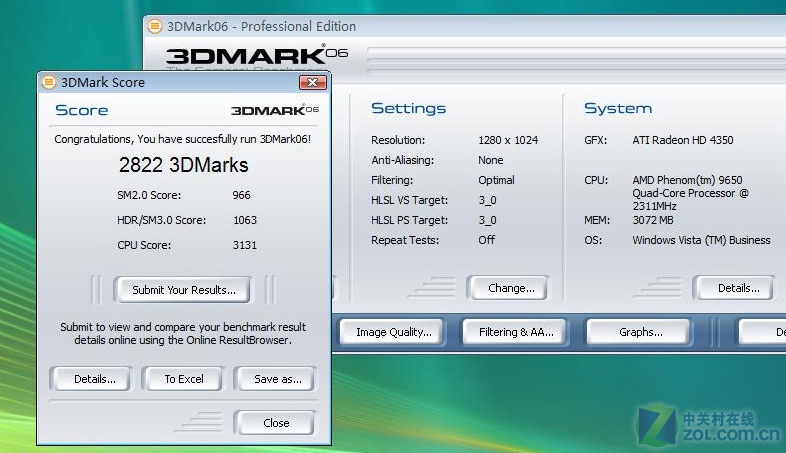786x453 pixels.
Task: Click Change... under Settings
Action: (x=511, y=288)
